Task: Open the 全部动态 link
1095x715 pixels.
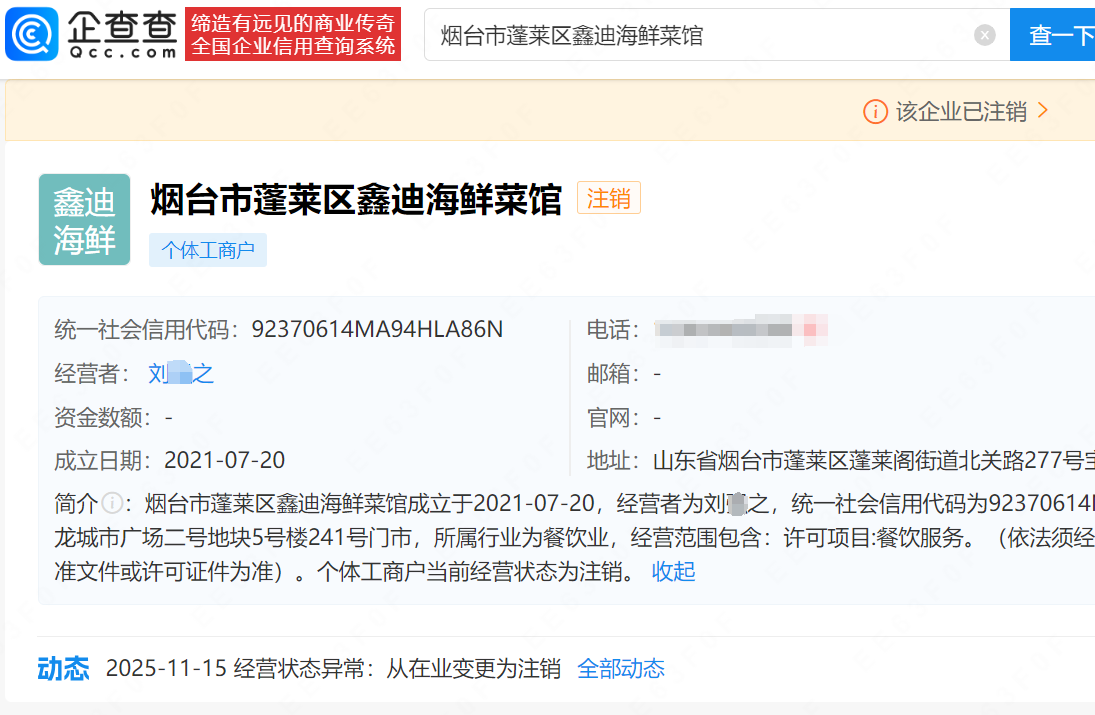Action: [x=621, y=668]
